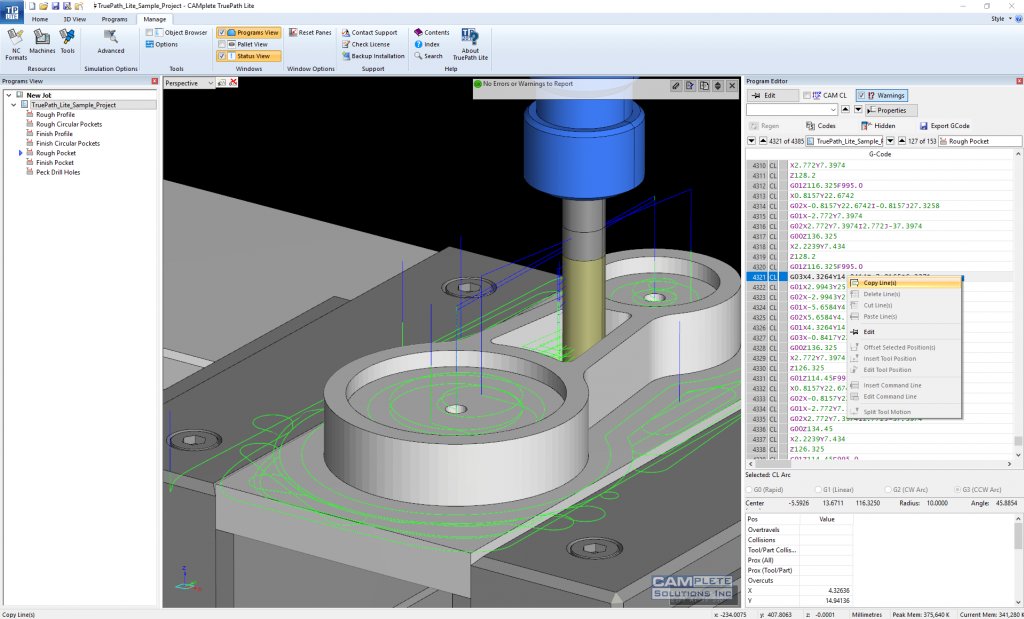Viewport: 1024px width, 619px height.
Task: Toggle Object Browser checkbox
Action: pos(150,33)
